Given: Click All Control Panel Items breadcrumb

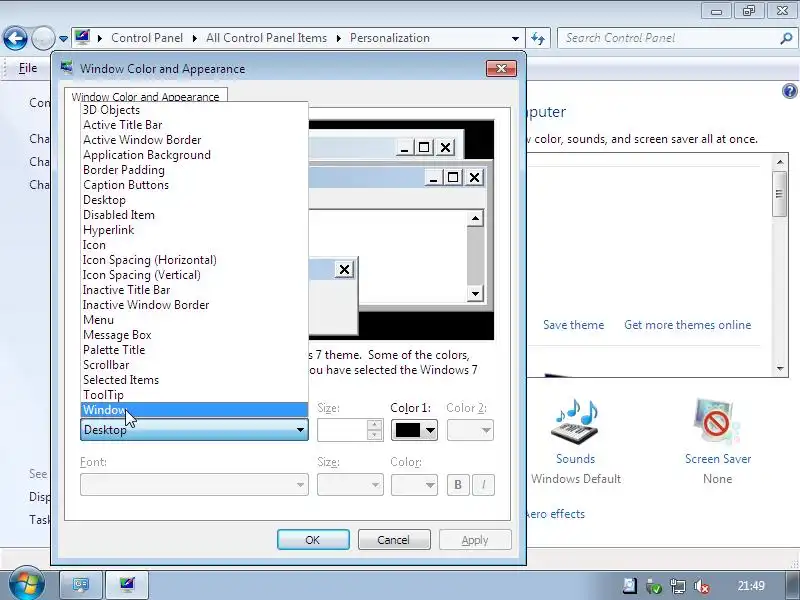Looking at the screenshot, I should point(266,38).
